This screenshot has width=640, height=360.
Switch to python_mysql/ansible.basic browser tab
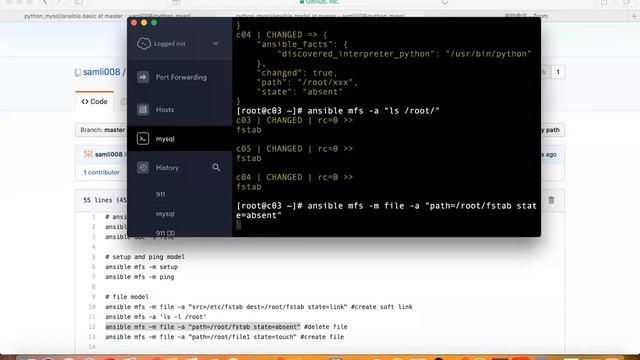point(107,16)
